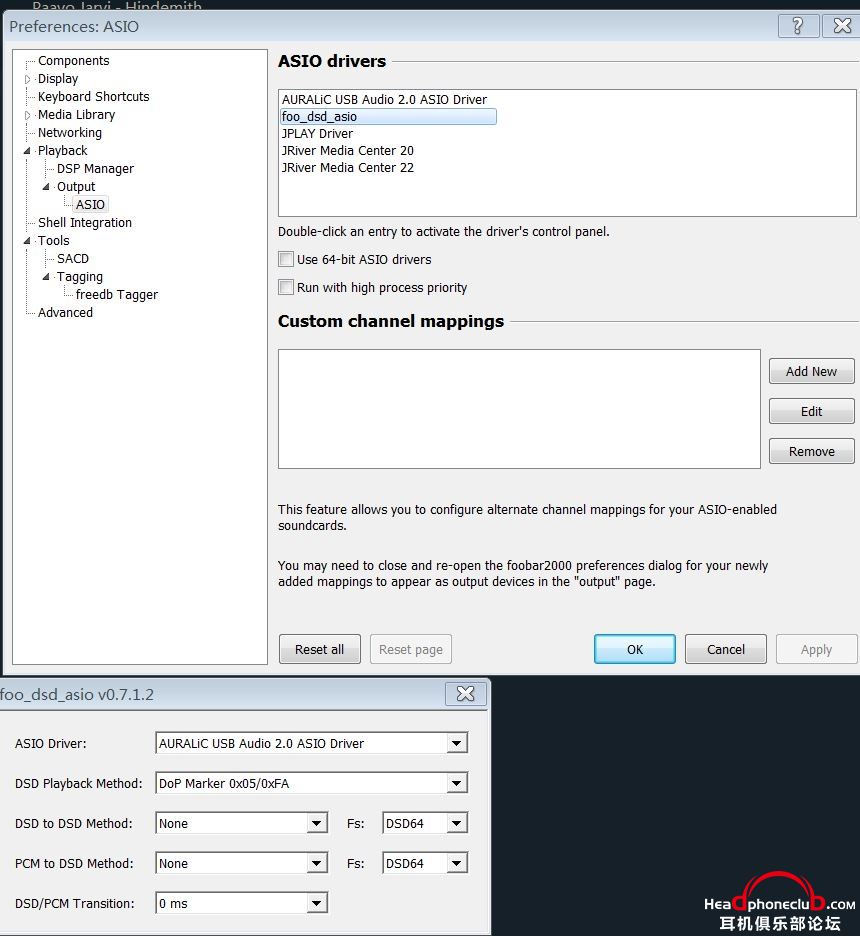Open the SACD preferences page

[x=73, y=258]
